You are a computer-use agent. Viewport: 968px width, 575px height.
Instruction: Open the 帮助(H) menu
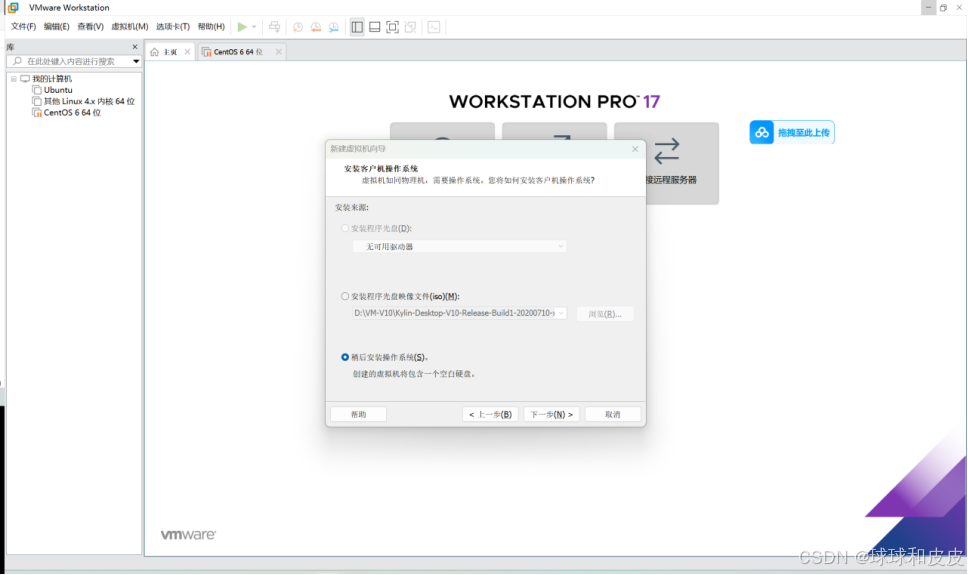click(211, 27)
